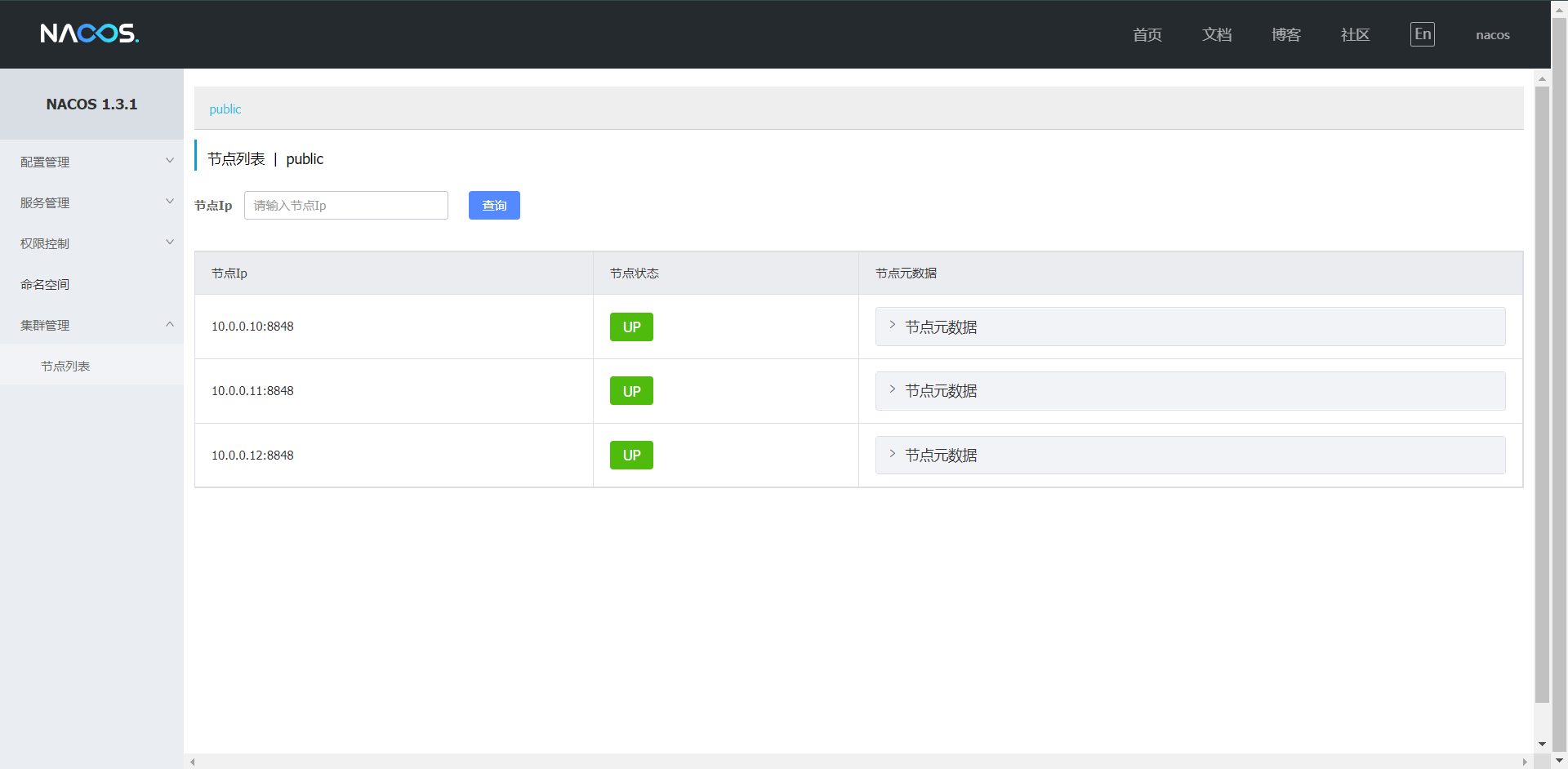Expand 节点元数据 for node 10.0.0.12:8848
This screenshot has width=1568, height=769.
click(941, 456)
